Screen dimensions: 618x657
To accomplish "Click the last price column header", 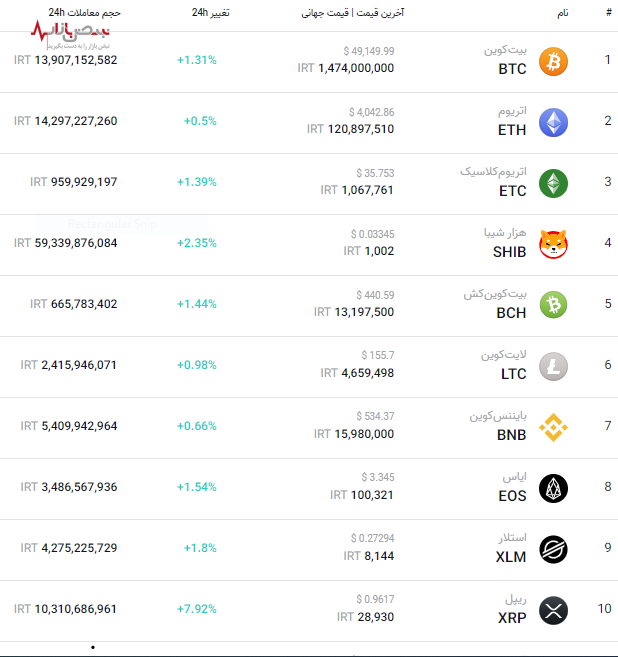I will click(x=352, y=14).
